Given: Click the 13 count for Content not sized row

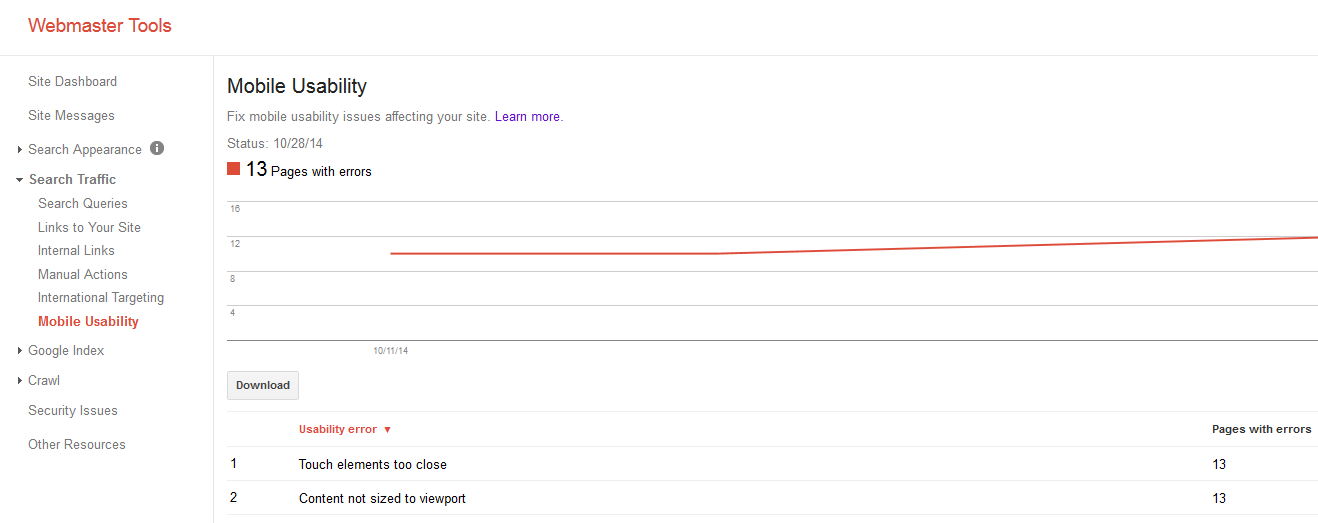Looking at the screenshot, I should pyautogui.click(x=1219, y=498).
